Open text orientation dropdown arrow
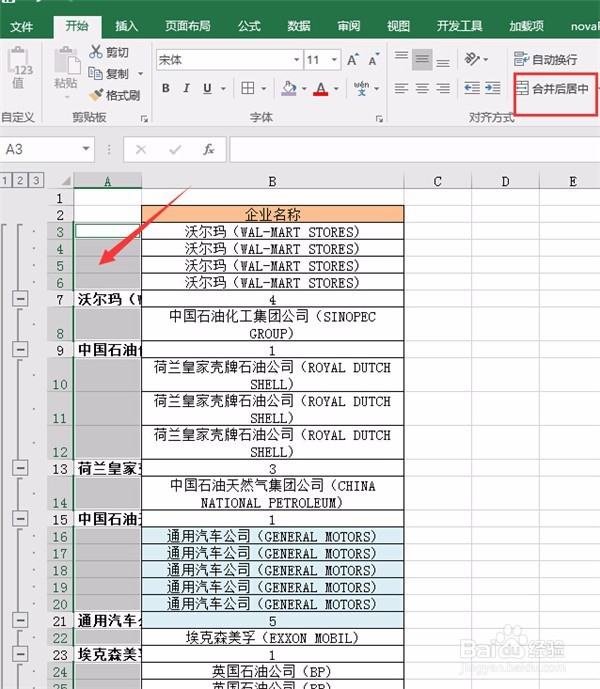The height and width of the screenshot is (689, 600). pyautogui.click(x=486, y=59)
